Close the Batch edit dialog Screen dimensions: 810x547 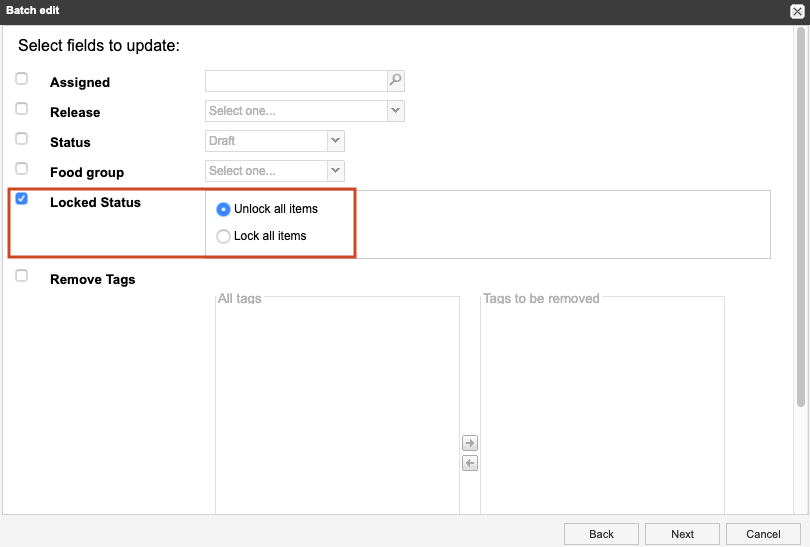797,11
